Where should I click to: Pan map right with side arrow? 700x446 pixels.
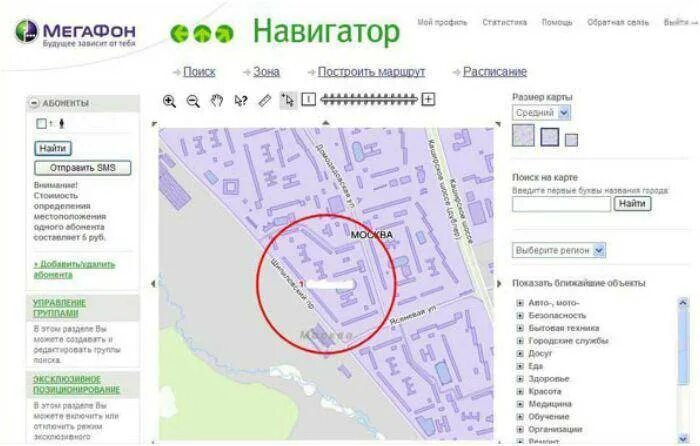pyautogui.click(x=499, y=283)
